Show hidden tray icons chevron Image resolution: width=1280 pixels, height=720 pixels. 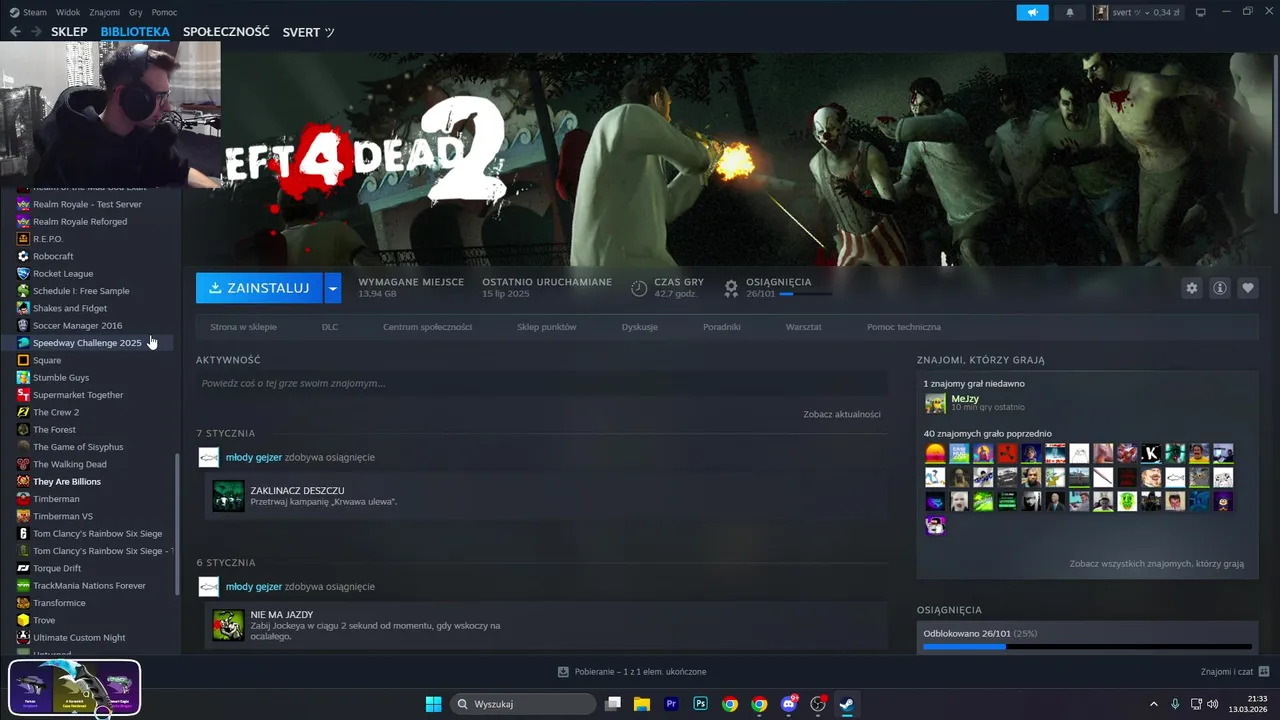(x=1153, y=704)
